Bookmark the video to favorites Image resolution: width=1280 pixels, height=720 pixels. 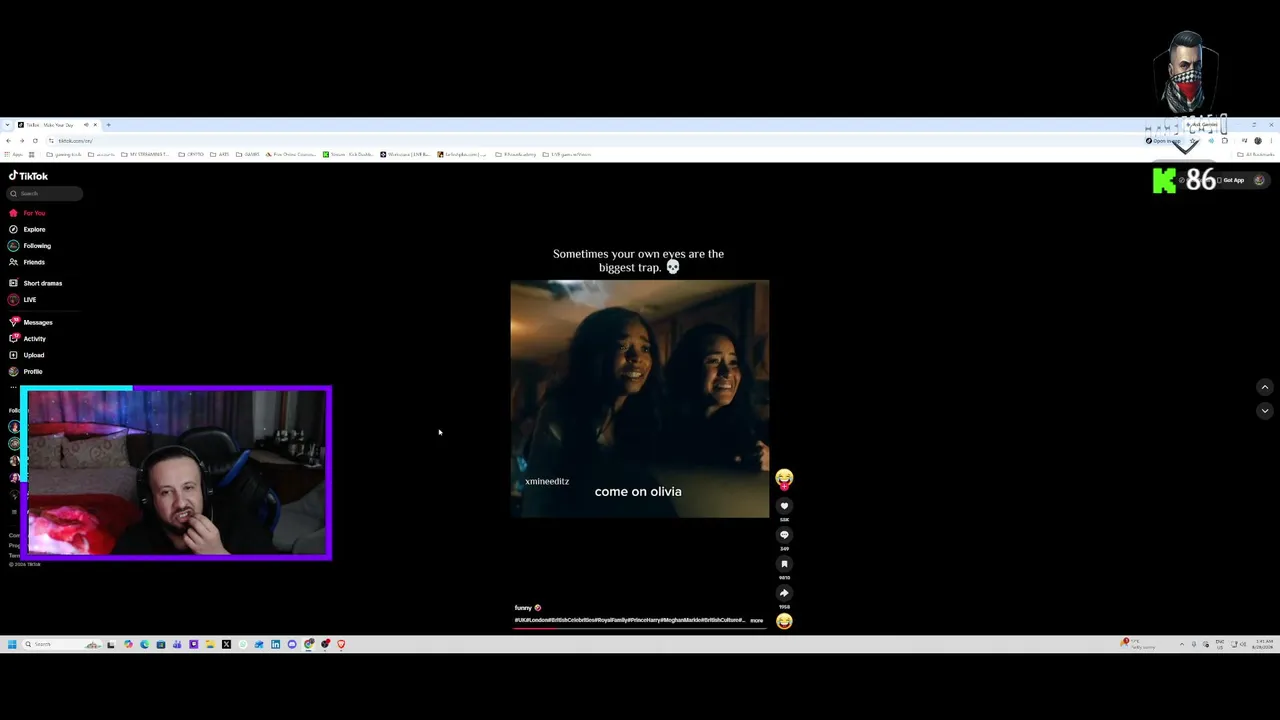(x=784, y=564)
